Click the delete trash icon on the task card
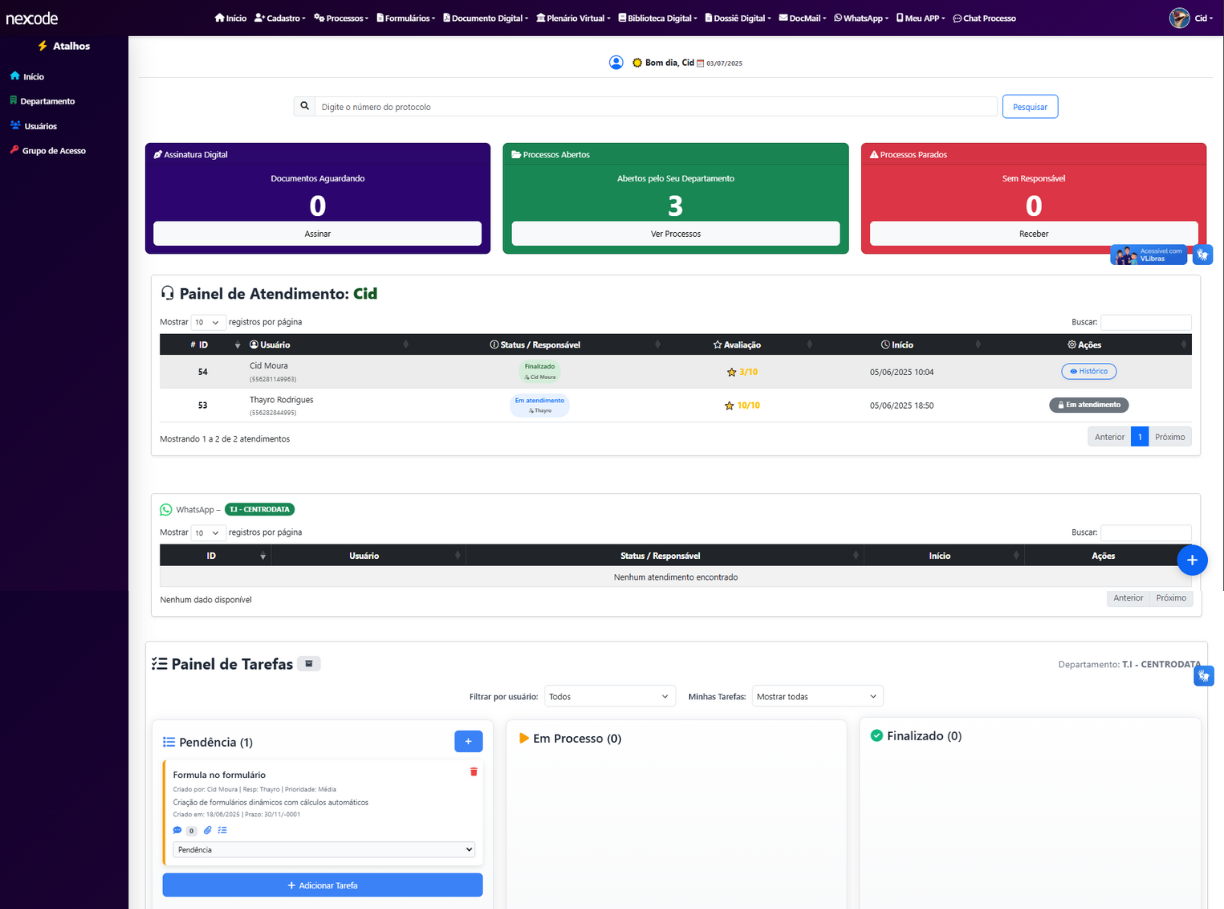The width and height of the screenshot is (1224, 909). tap(473, 771)
